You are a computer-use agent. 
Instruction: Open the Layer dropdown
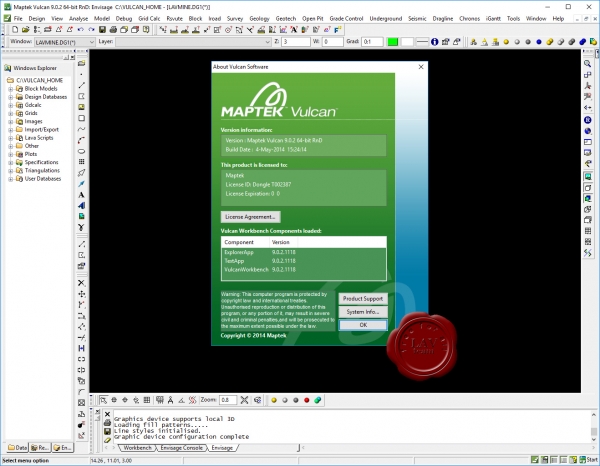pos(193,42)
